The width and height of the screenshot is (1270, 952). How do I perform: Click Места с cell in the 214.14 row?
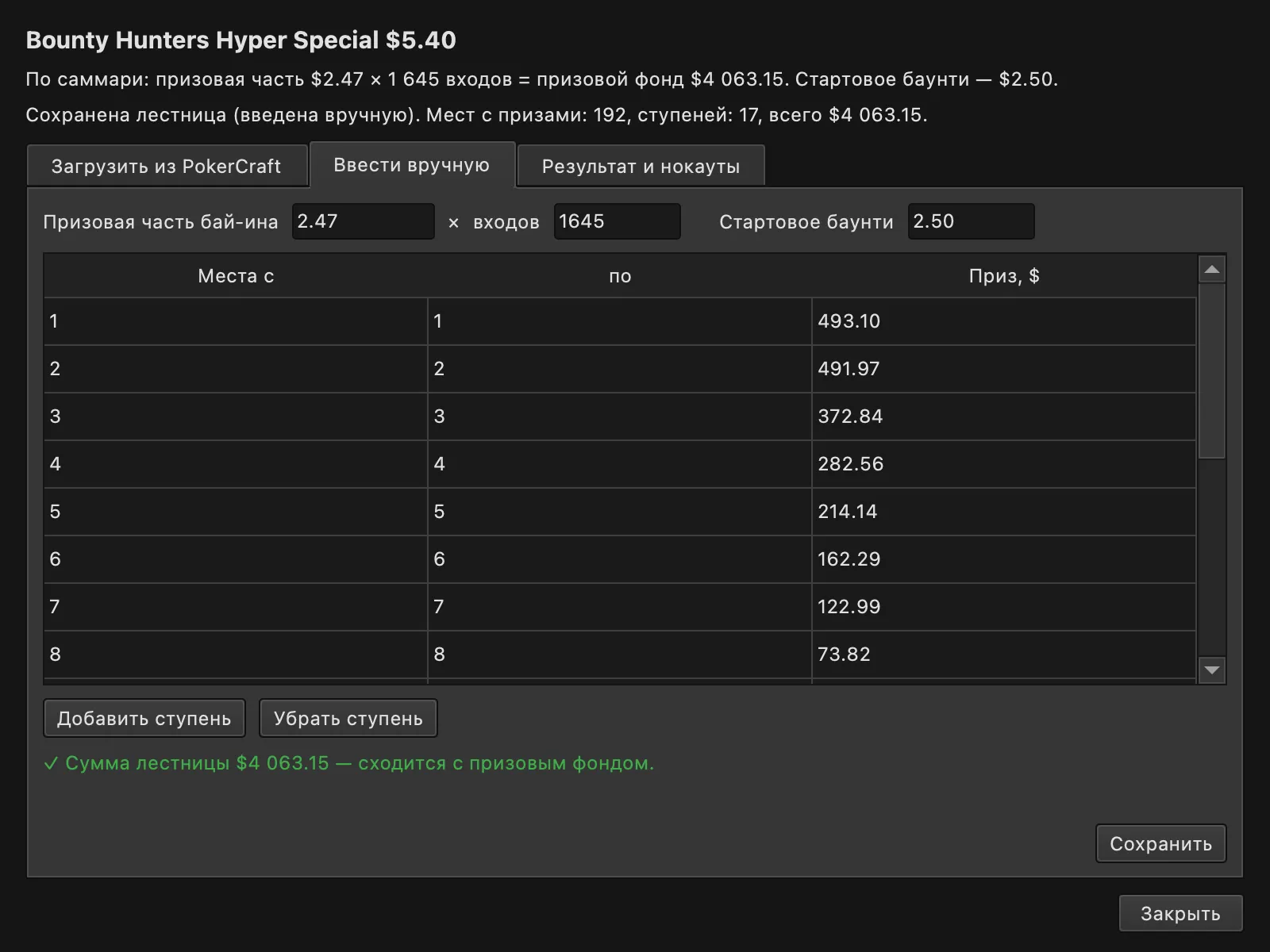tap(236, 512)
